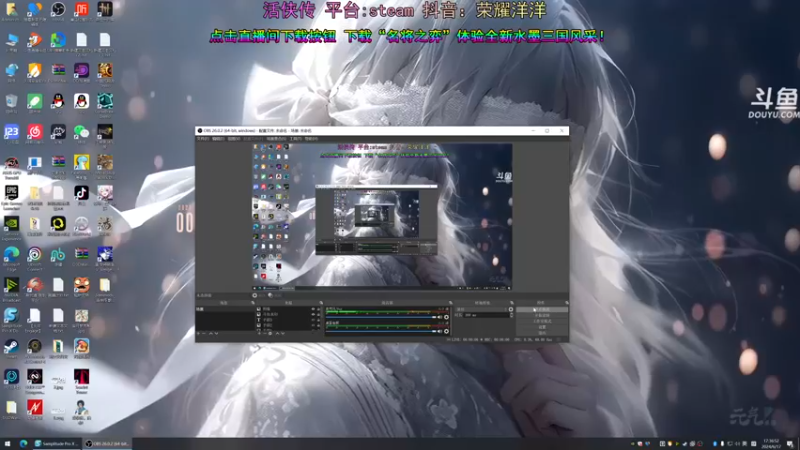Click the 工作室模式 Studio Mode button
The height and width of the screenshot is (450, 800).
541,321
